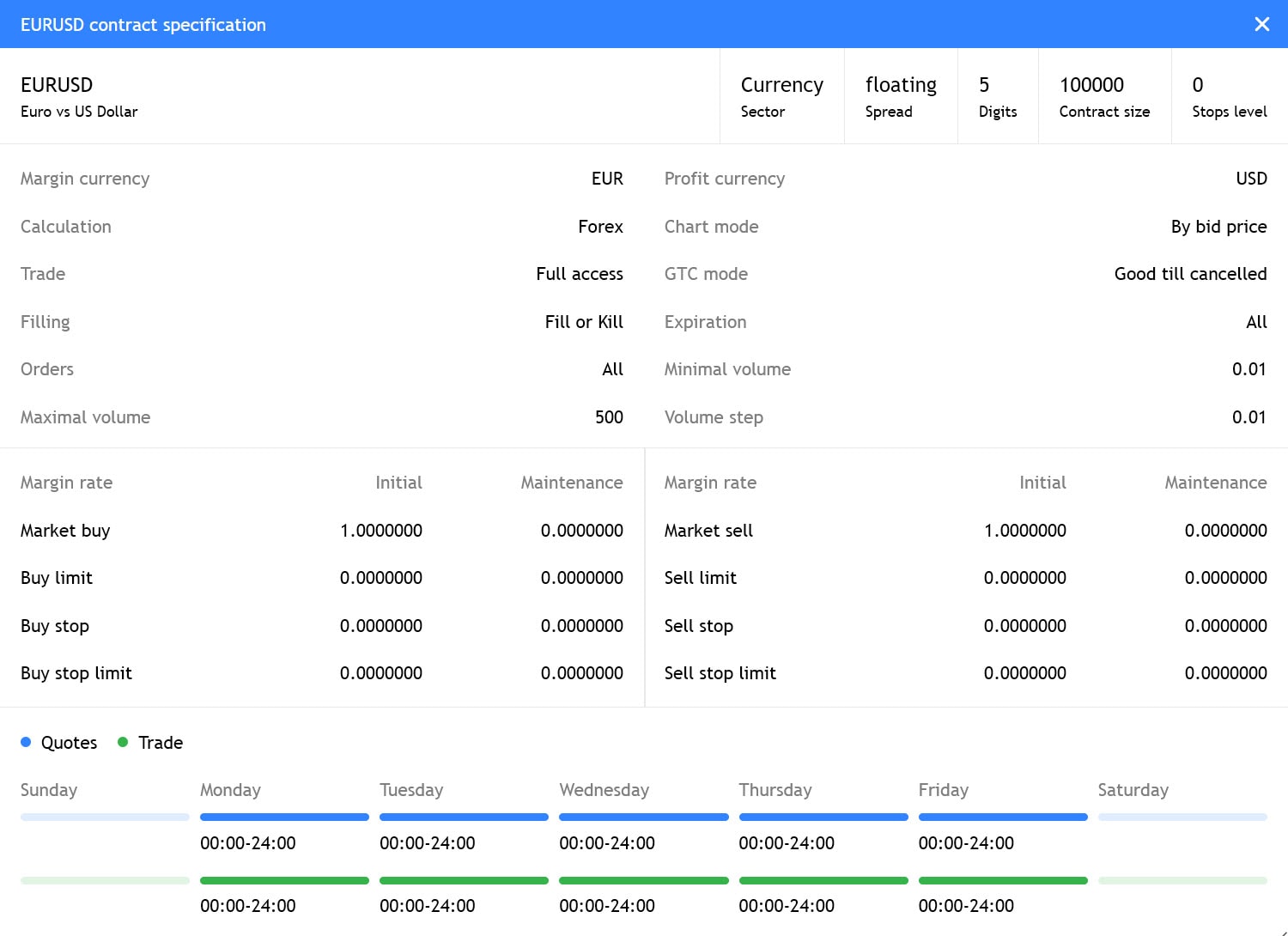Click the Filling value Fill or Kill
This screenshot has height=936, width=1288.
point(584,321)
